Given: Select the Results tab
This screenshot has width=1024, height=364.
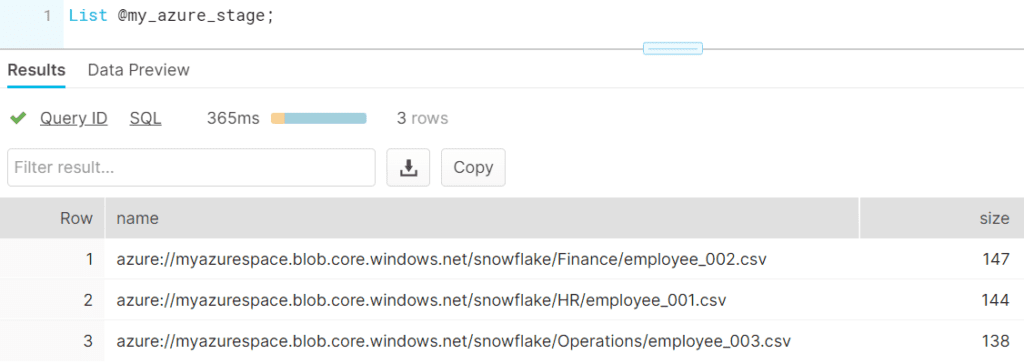Looking at the screenshot, I should [37, 70].
